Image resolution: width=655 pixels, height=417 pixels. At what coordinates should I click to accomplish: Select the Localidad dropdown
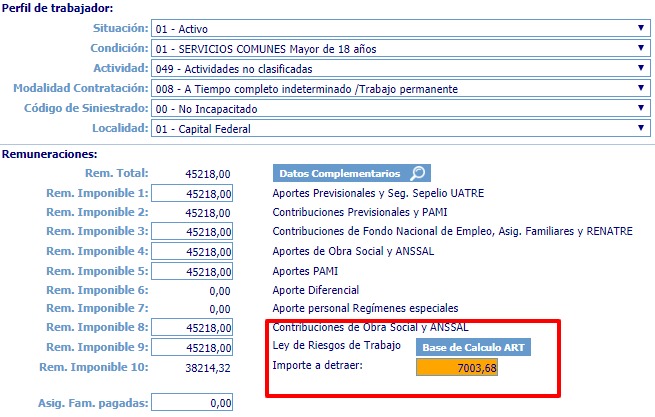coord(400,128)
